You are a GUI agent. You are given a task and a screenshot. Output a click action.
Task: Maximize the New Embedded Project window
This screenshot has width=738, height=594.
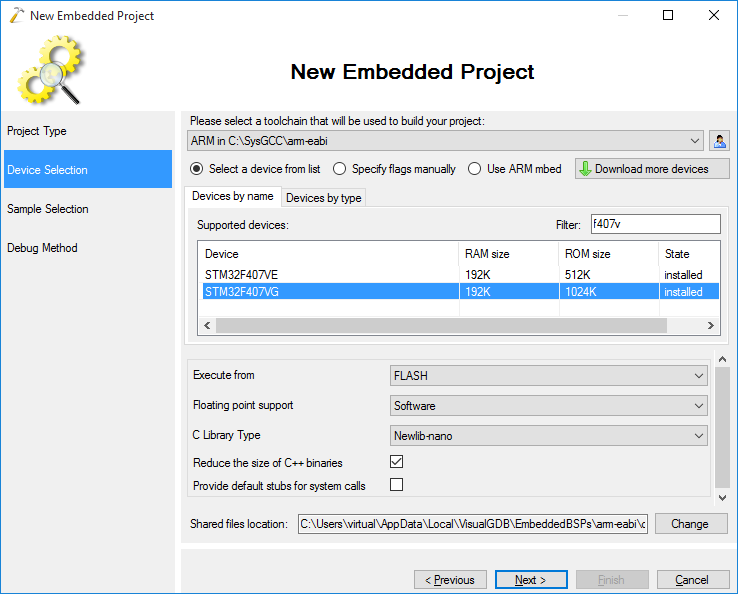667,15
